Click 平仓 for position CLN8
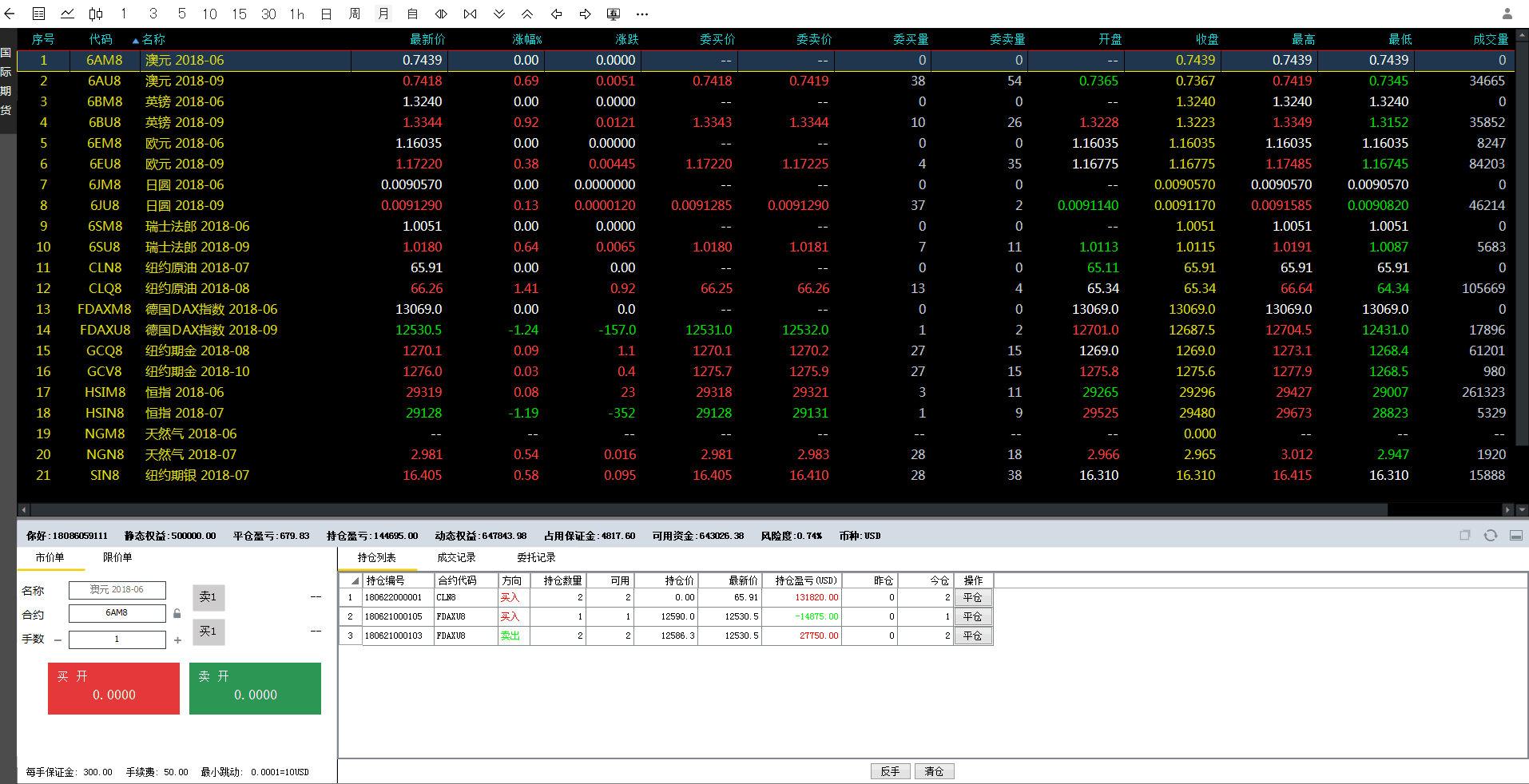 [972, 597]
